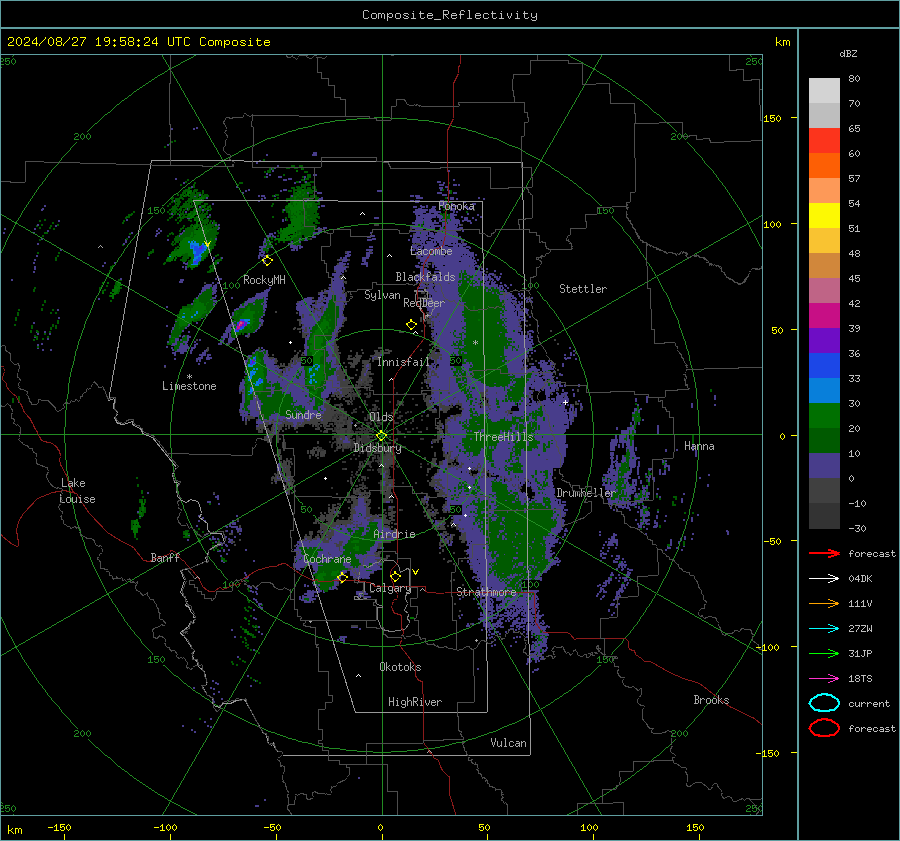The image size is (900, 841).
Task: Click the -30 value on the dBZ scale
Action: (857, 528)
